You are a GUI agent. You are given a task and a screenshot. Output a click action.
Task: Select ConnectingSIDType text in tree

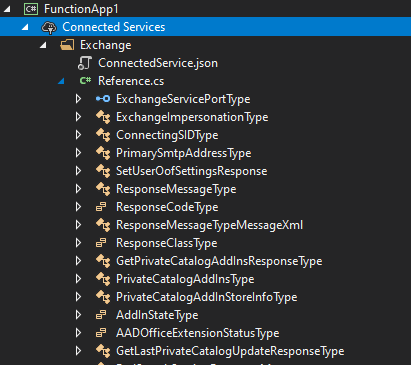[x=167, y=135]
